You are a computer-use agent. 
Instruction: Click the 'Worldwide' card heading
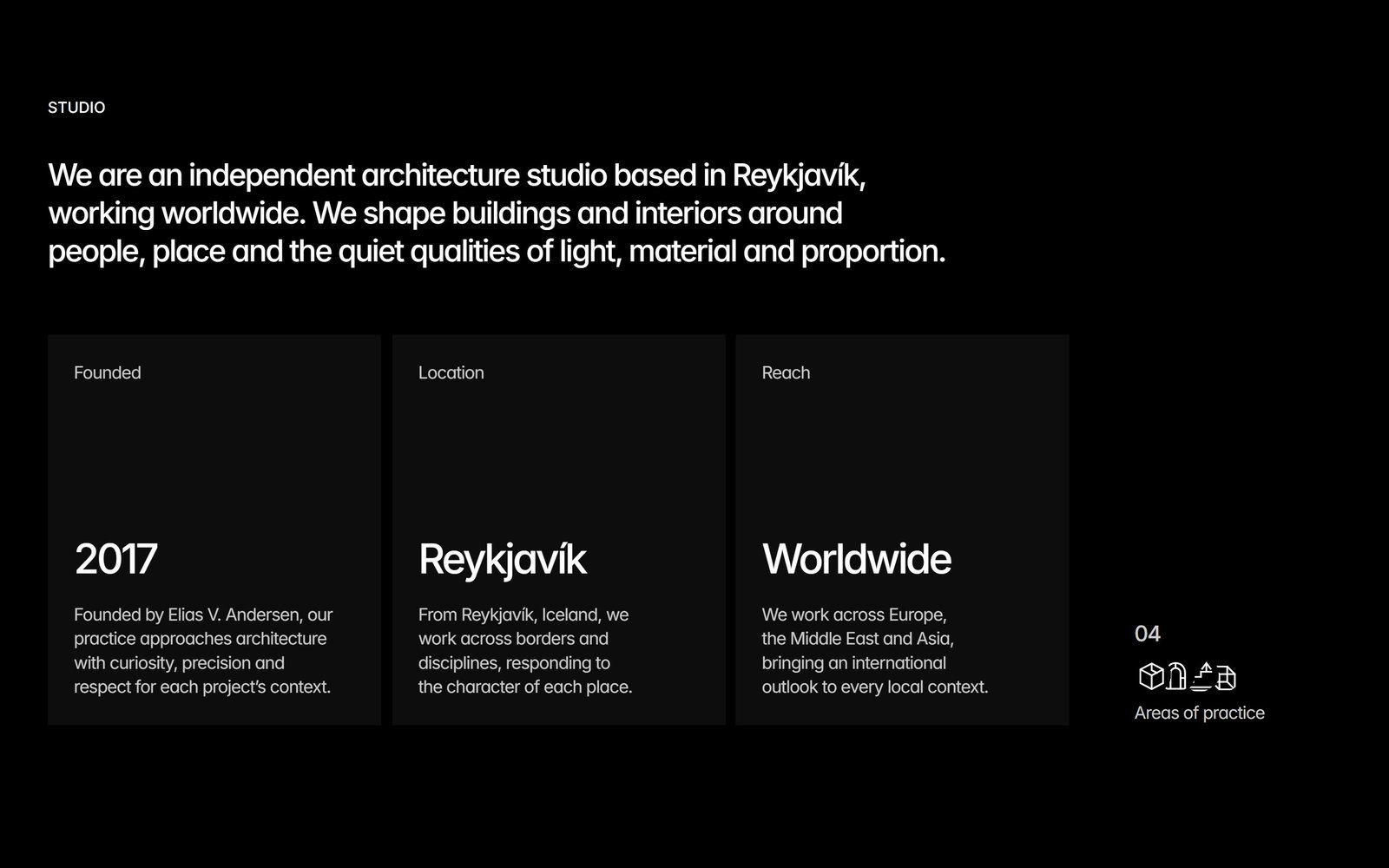pos(856,559)
